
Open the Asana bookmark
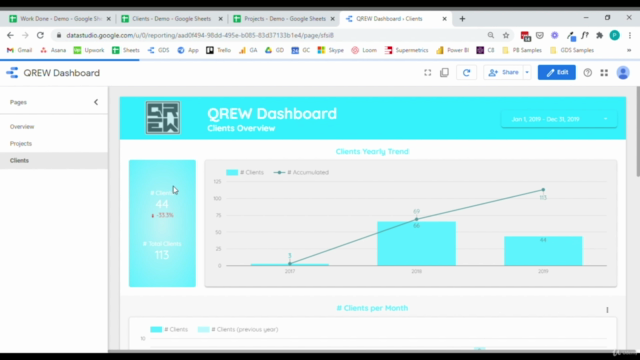[x=53, y=50]
